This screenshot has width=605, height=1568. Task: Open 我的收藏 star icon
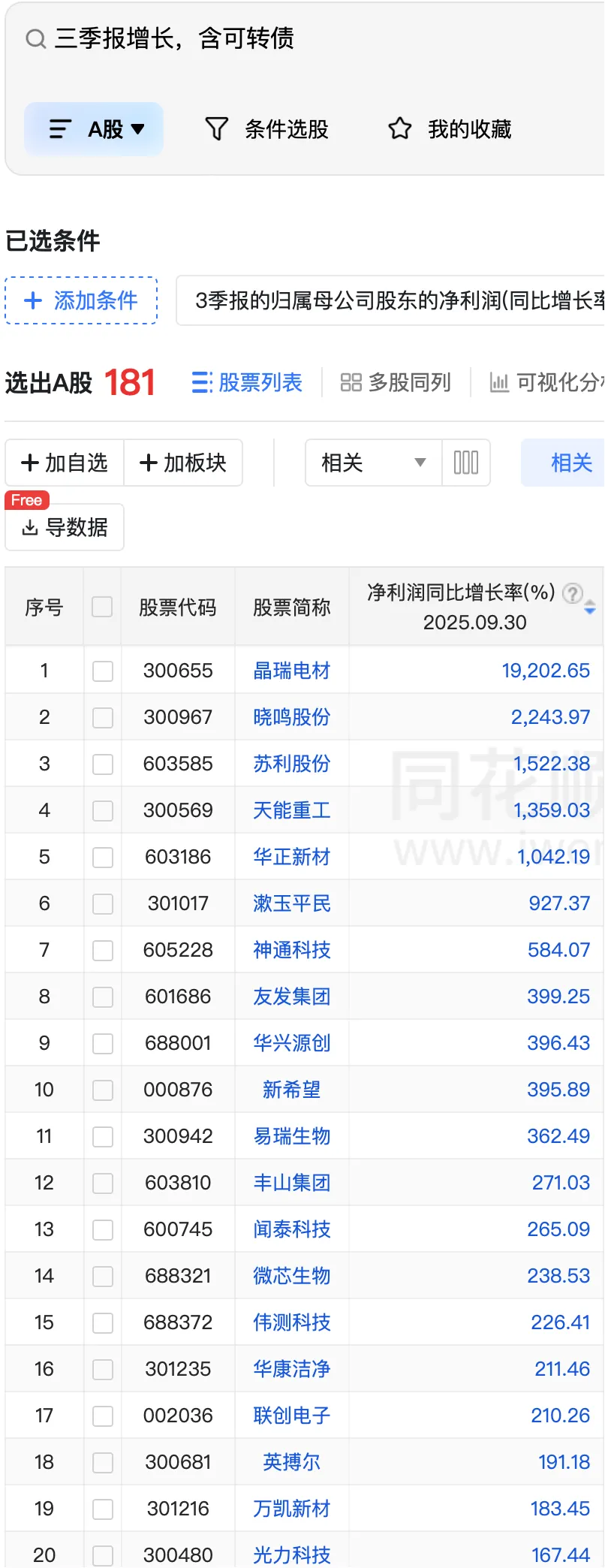point(399,129)
